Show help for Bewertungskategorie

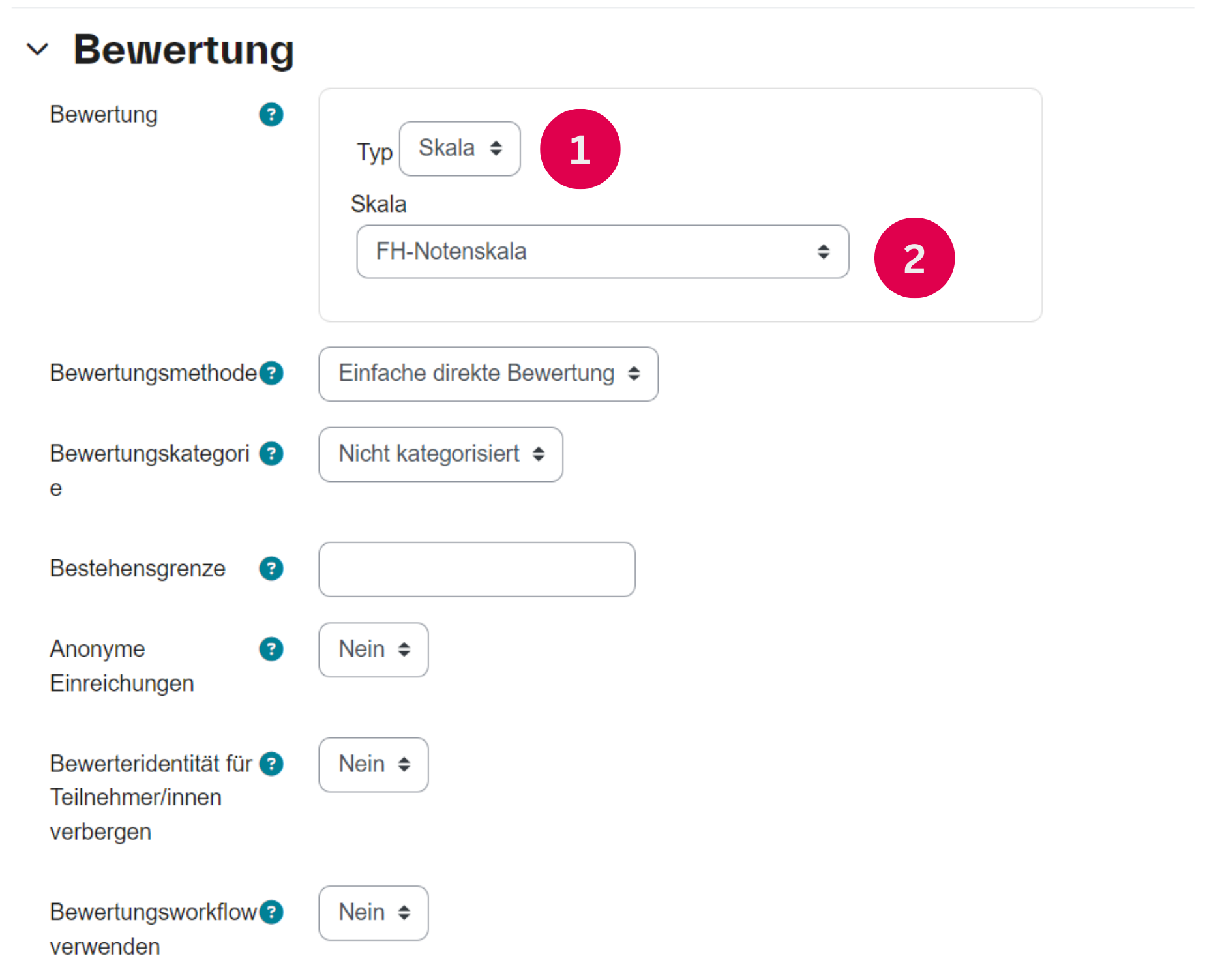271,454
